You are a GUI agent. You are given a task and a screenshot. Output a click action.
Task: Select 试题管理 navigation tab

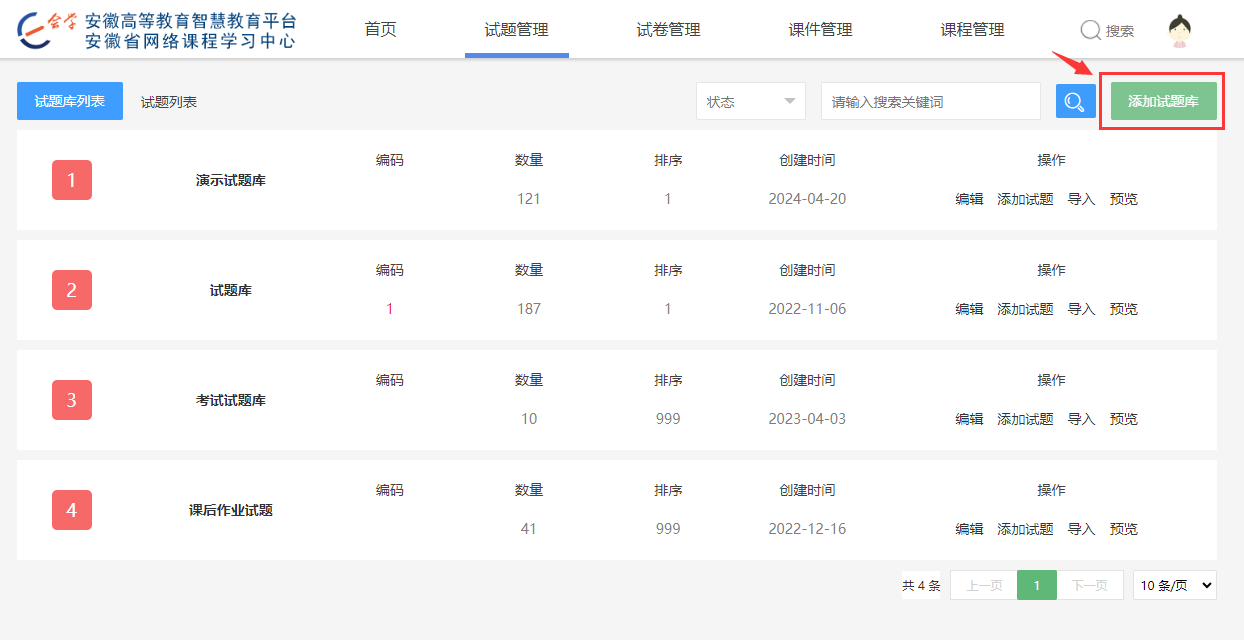click(x=517, y=30)
